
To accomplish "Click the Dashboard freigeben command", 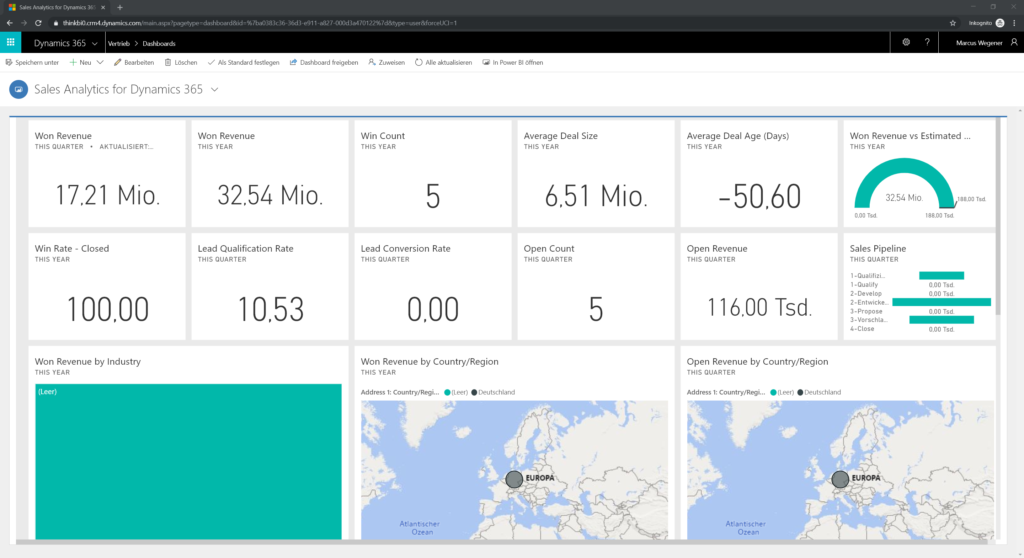I will pyautogui.click(x=324, y=63).
